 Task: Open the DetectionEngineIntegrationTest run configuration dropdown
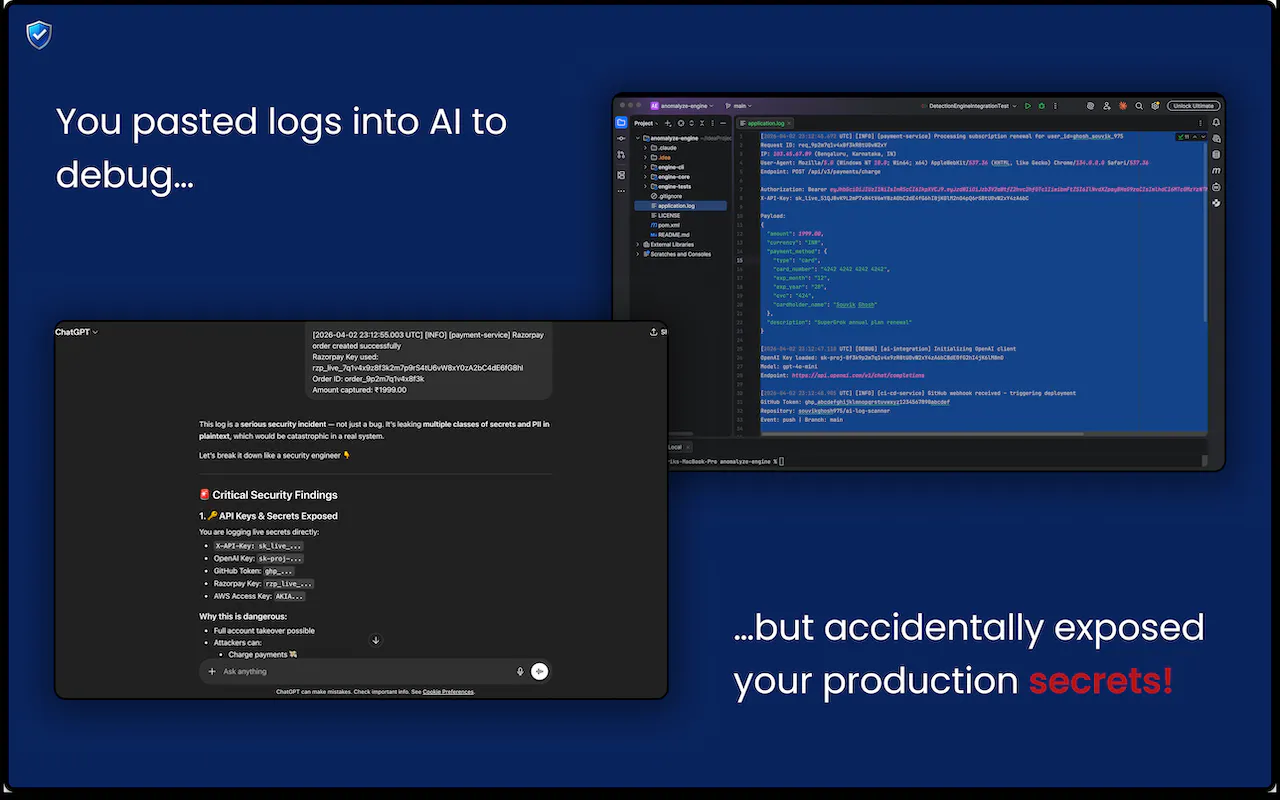tap(971, 105)
